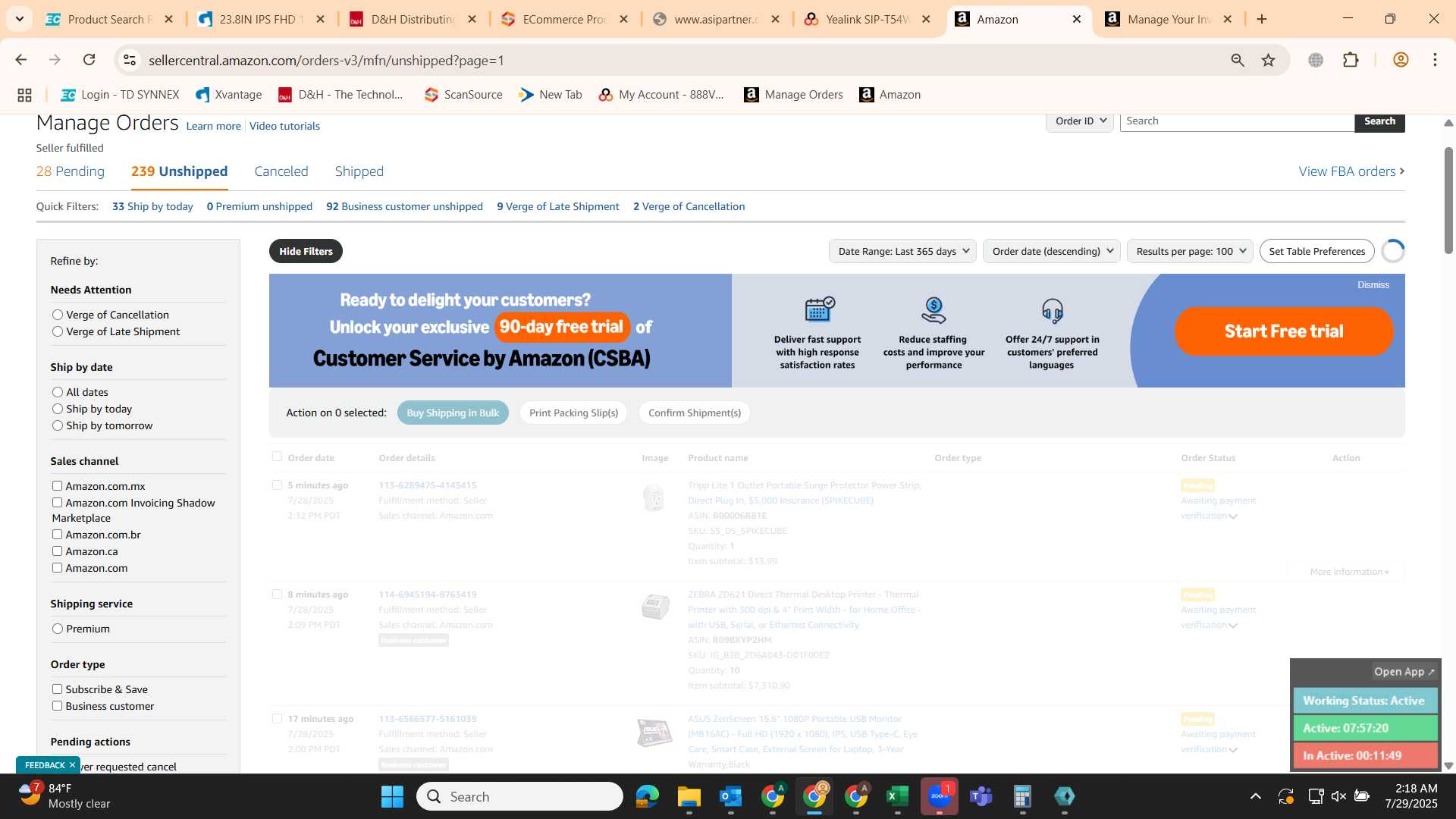This screenshot has width=1456, height=819.
Task: Apply the 33 Ship by today quick filter
Action: coord(152,206)
